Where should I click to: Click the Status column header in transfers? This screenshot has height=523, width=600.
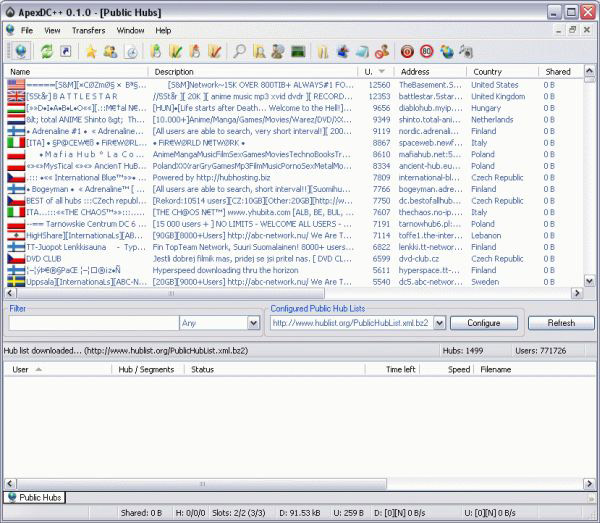click(x=275, y=369)
